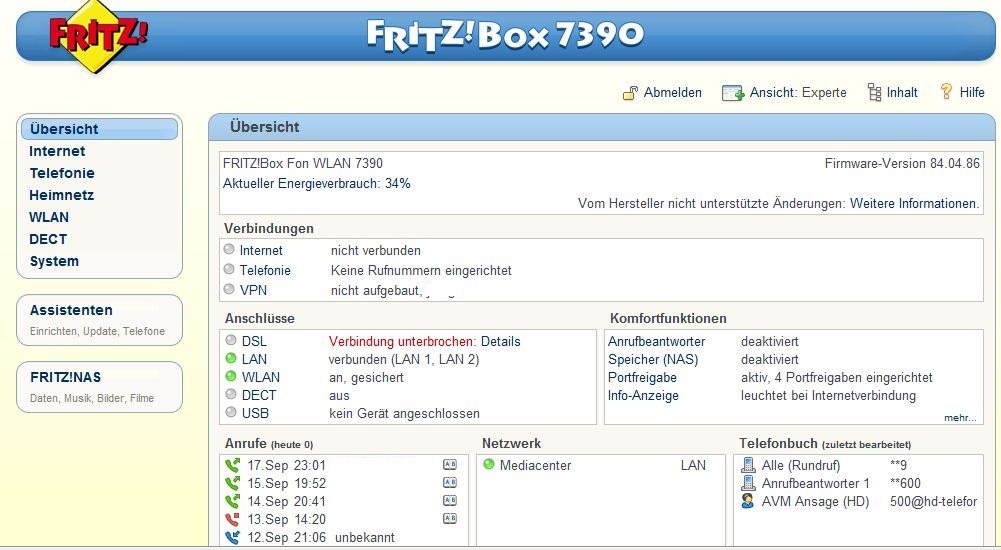Click the VPN status LED
1001x550 pixels.
229,289
